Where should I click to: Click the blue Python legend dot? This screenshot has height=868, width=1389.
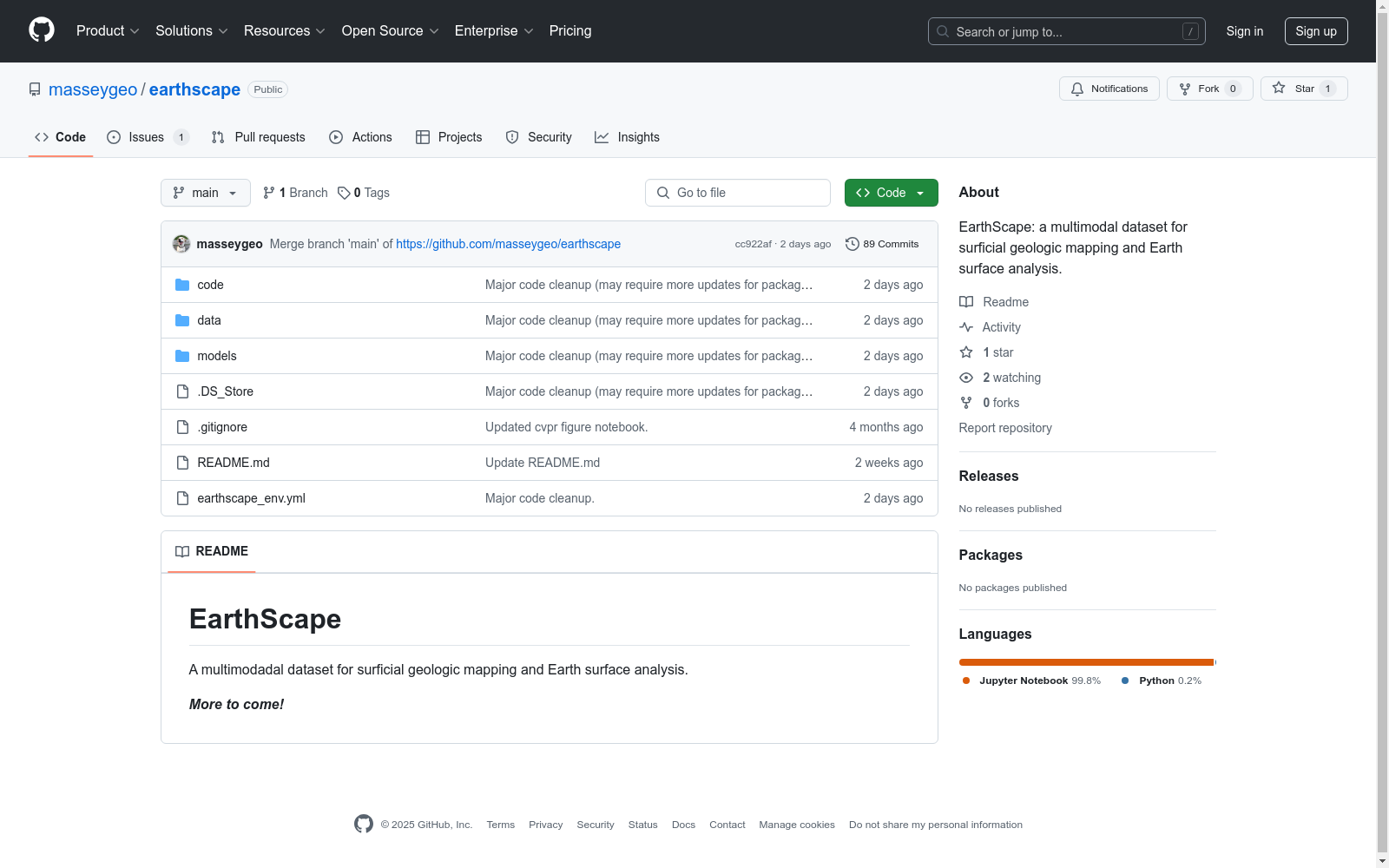(x=1125, y=681)
